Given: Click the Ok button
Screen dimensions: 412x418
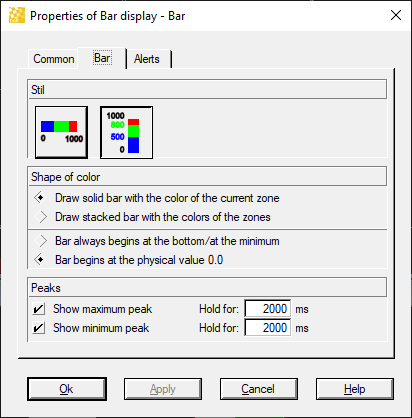Looking at the screenshot, I should (67, 389).
